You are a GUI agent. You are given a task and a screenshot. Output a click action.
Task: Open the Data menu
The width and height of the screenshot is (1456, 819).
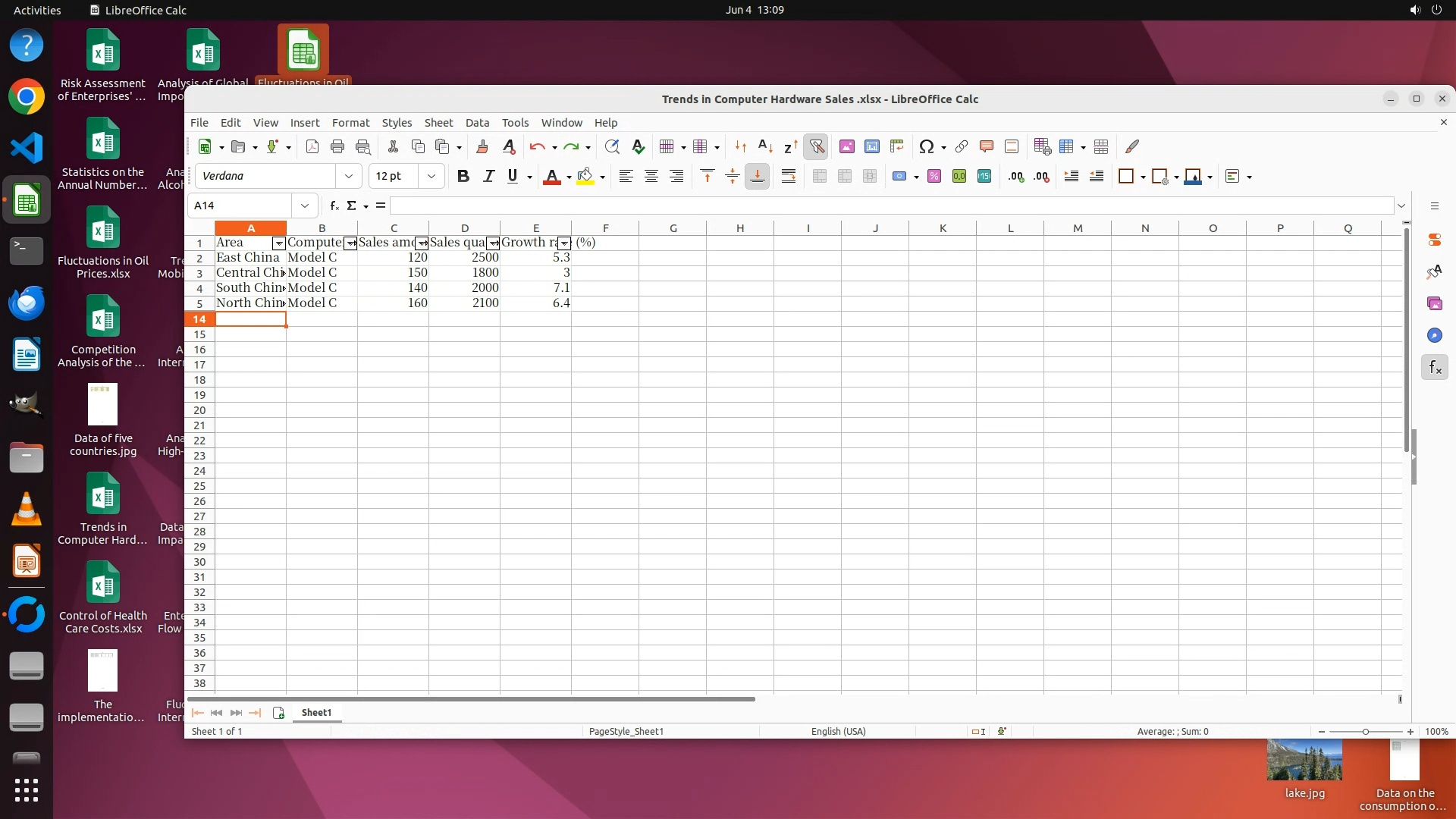click(x=477, y=123)
